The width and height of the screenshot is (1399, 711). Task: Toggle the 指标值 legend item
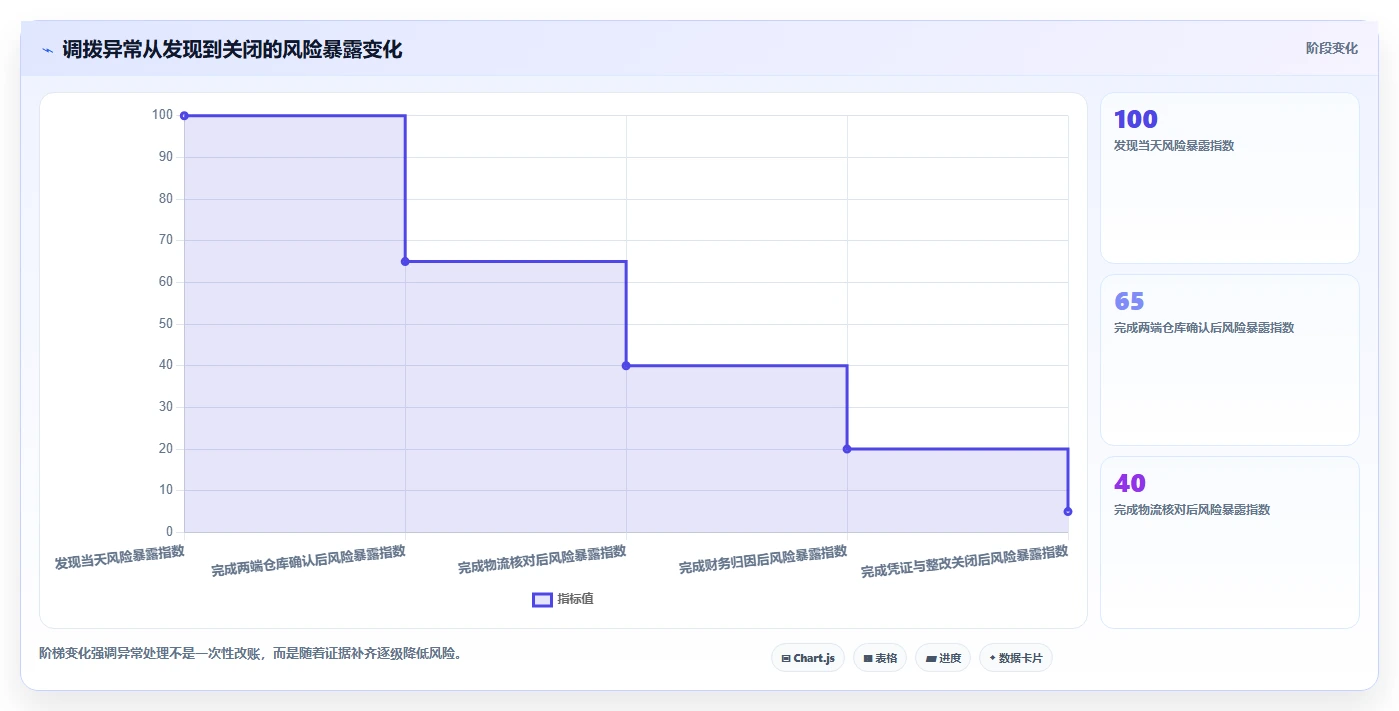[563, 599]
